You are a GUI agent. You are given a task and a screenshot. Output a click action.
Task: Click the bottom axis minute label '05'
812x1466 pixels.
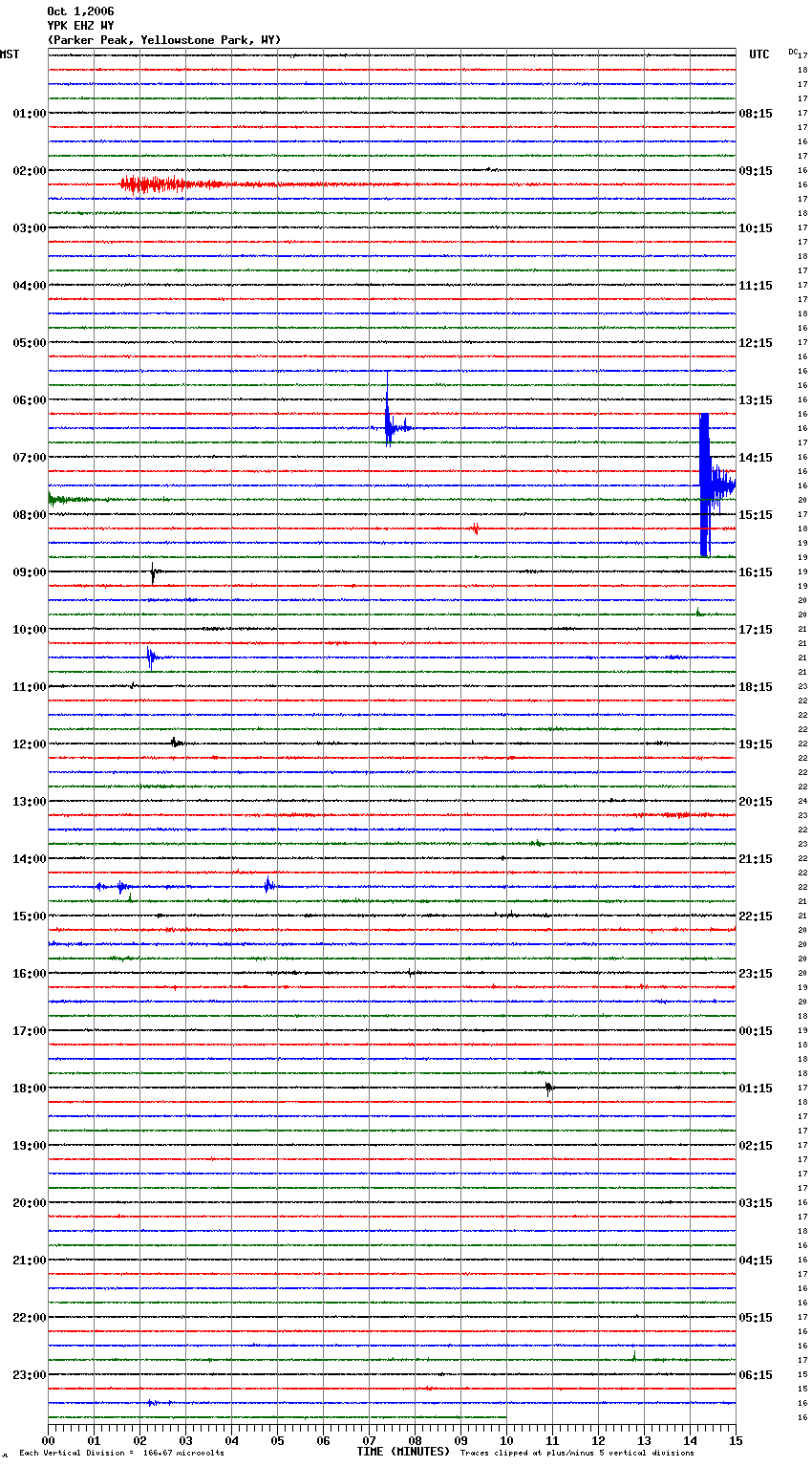click(277, 1440)
